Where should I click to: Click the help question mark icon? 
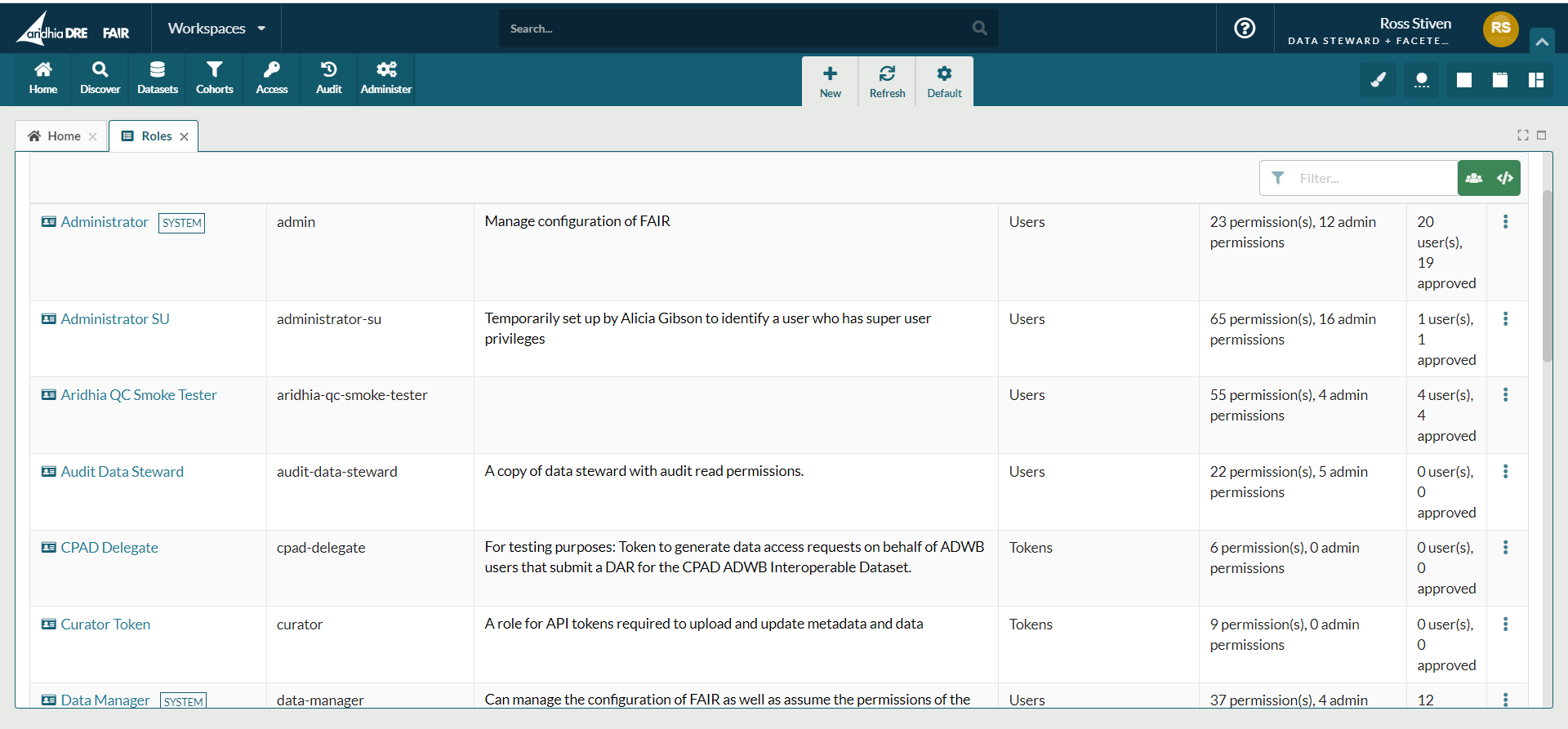(1244, 29)
